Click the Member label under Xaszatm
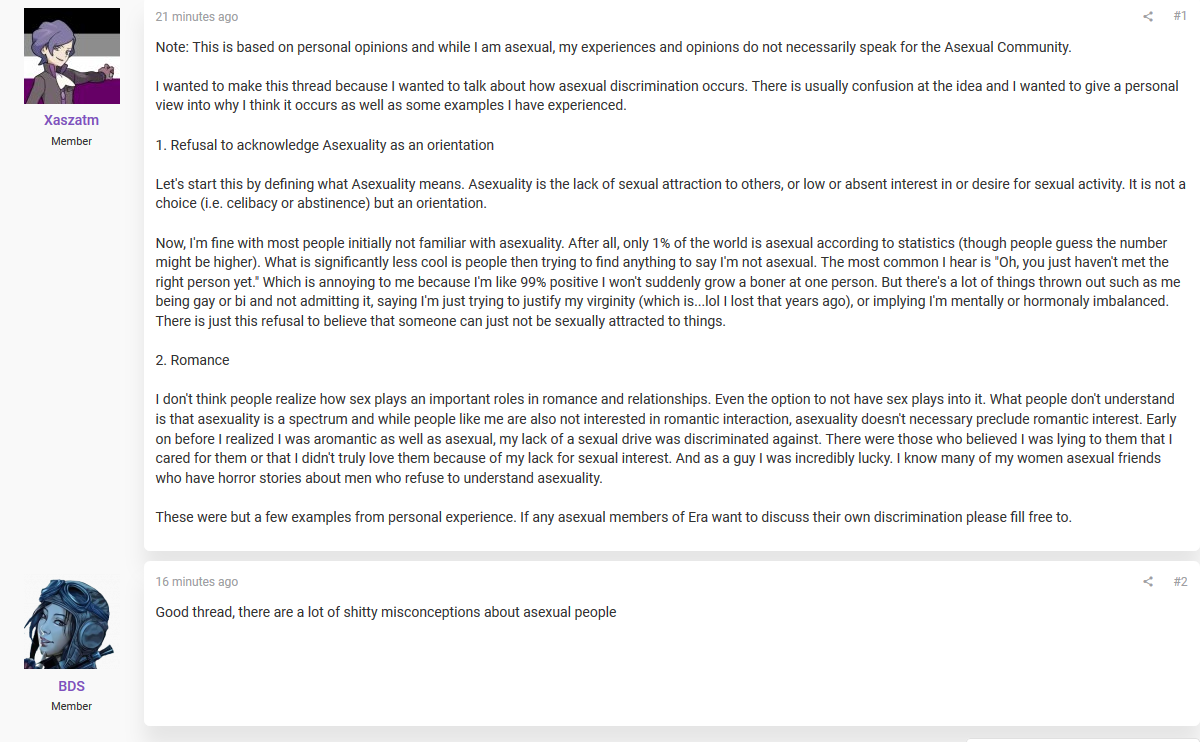 tap(72, 141)
